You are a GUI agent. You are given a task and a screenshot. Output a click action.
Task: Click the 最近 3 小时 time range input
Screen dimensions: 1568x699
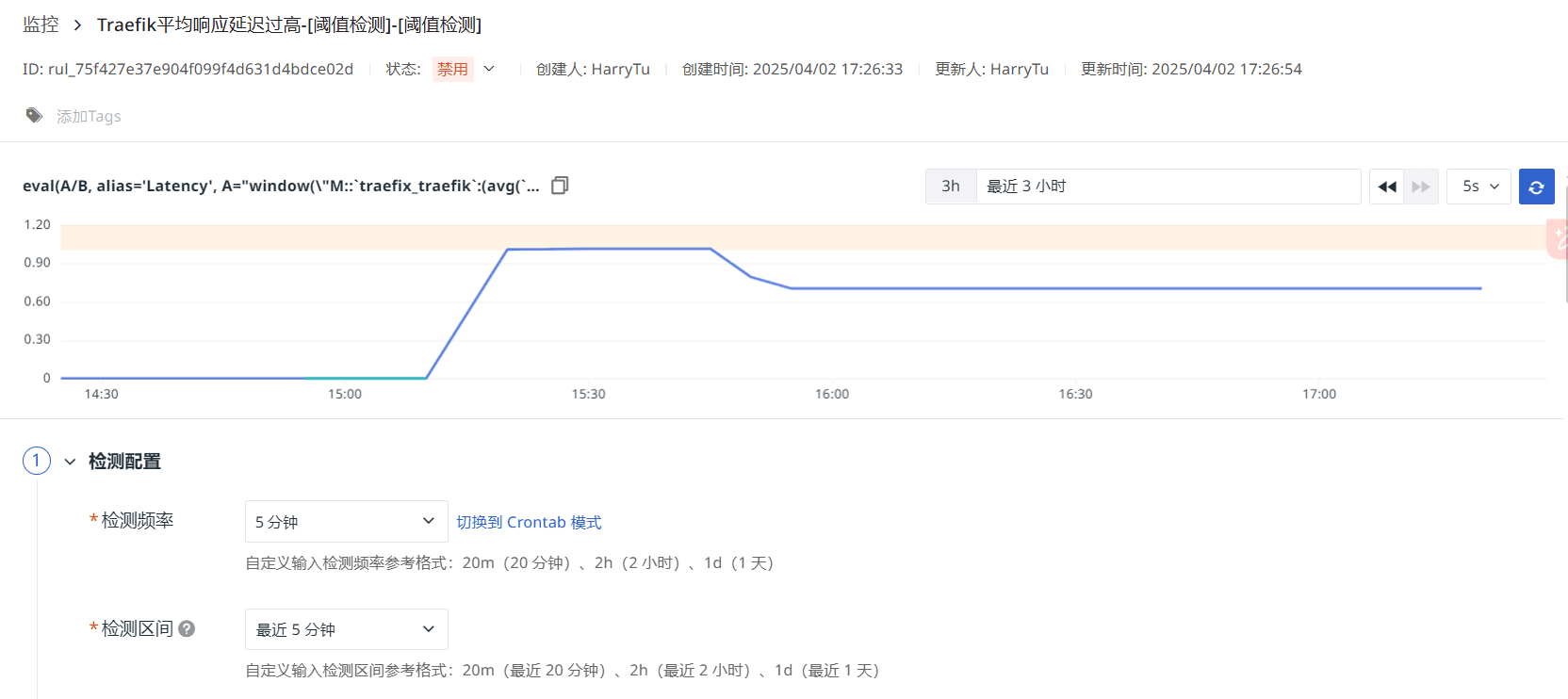(1168, 187)
